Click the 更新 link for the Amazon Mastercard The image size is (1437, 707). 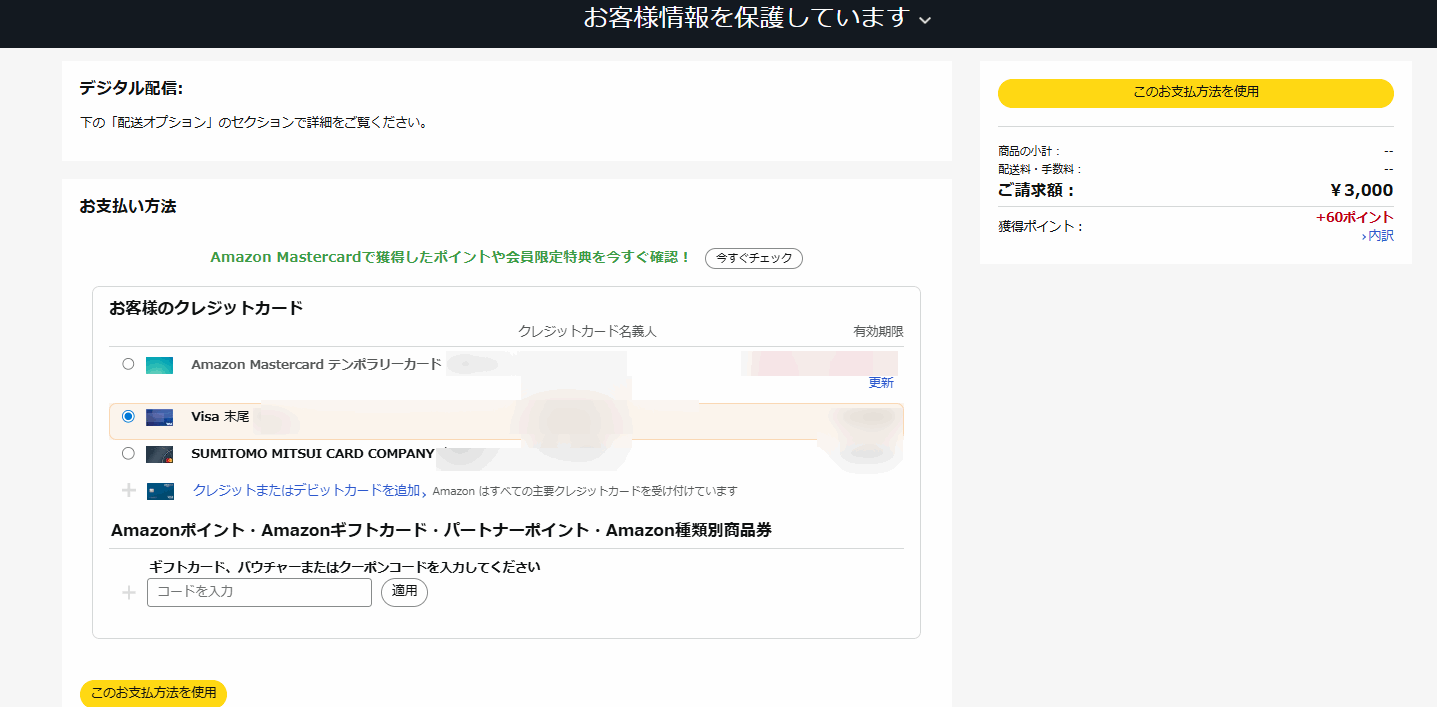(880, 383)
